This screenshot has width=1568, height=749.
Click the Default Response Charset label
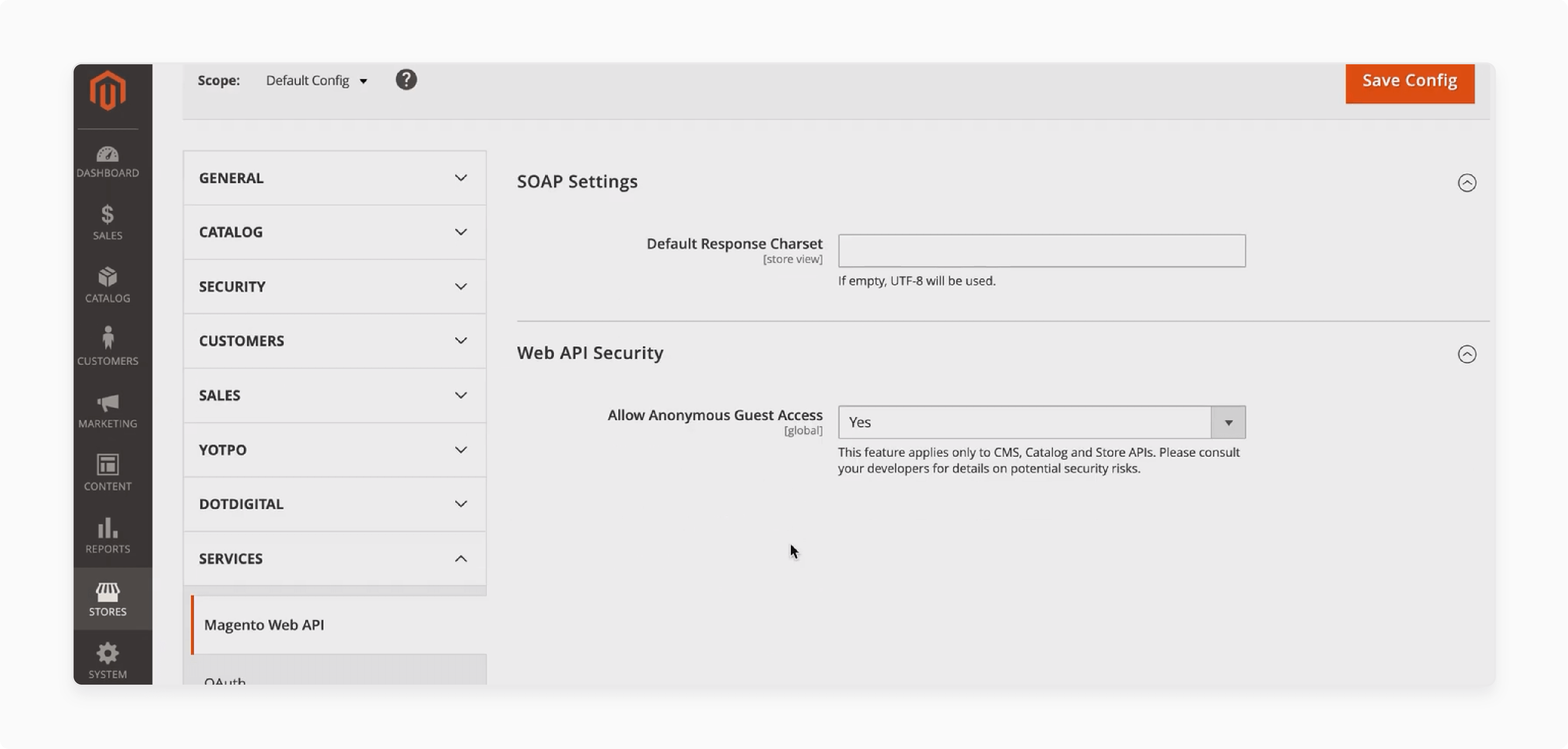point(734,243)
